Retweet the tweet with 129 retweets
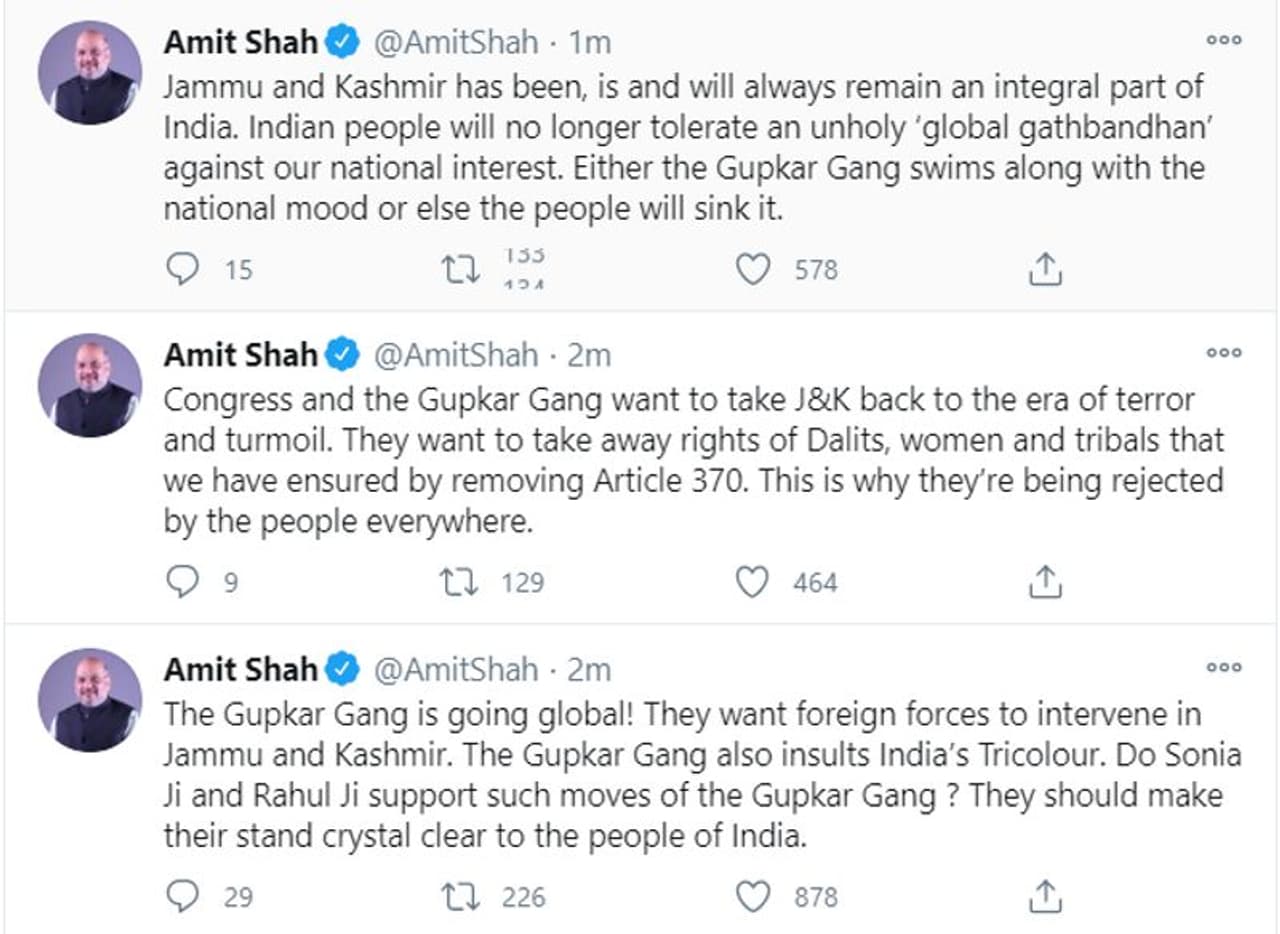 (x=461, y=582)
